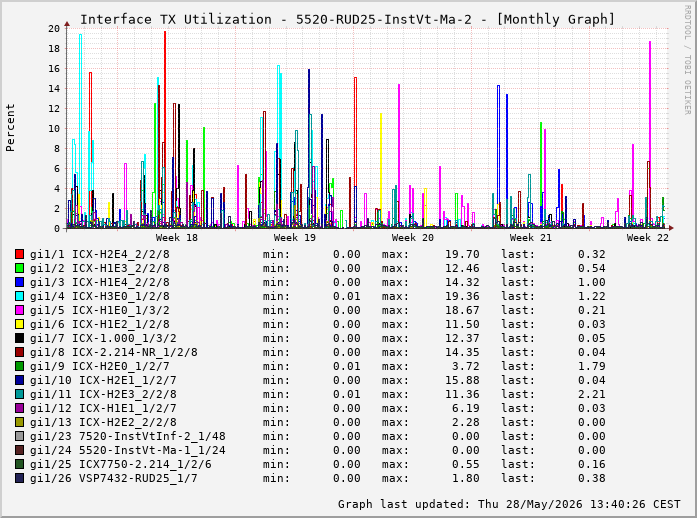The width and height of the screenshot is (697, 518).
Task: Select the label gi1/9 ICX-H2E0_1/2/7
Action: point(100,366)
